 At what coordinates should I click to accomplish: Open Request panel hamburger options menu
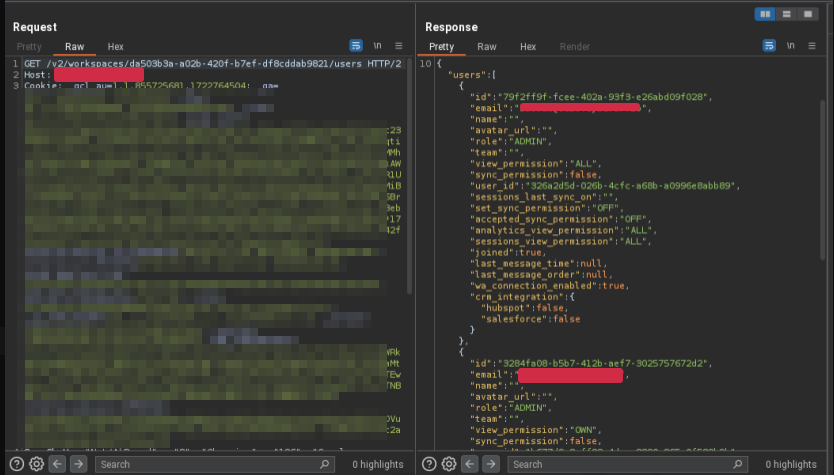(x=399, y=46)
